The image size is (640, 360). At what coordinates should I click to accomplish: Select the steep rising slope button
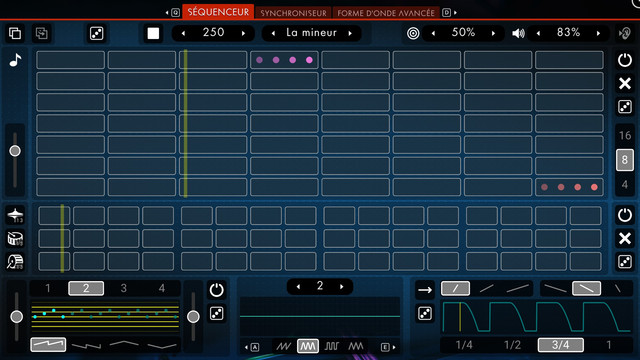456,289
